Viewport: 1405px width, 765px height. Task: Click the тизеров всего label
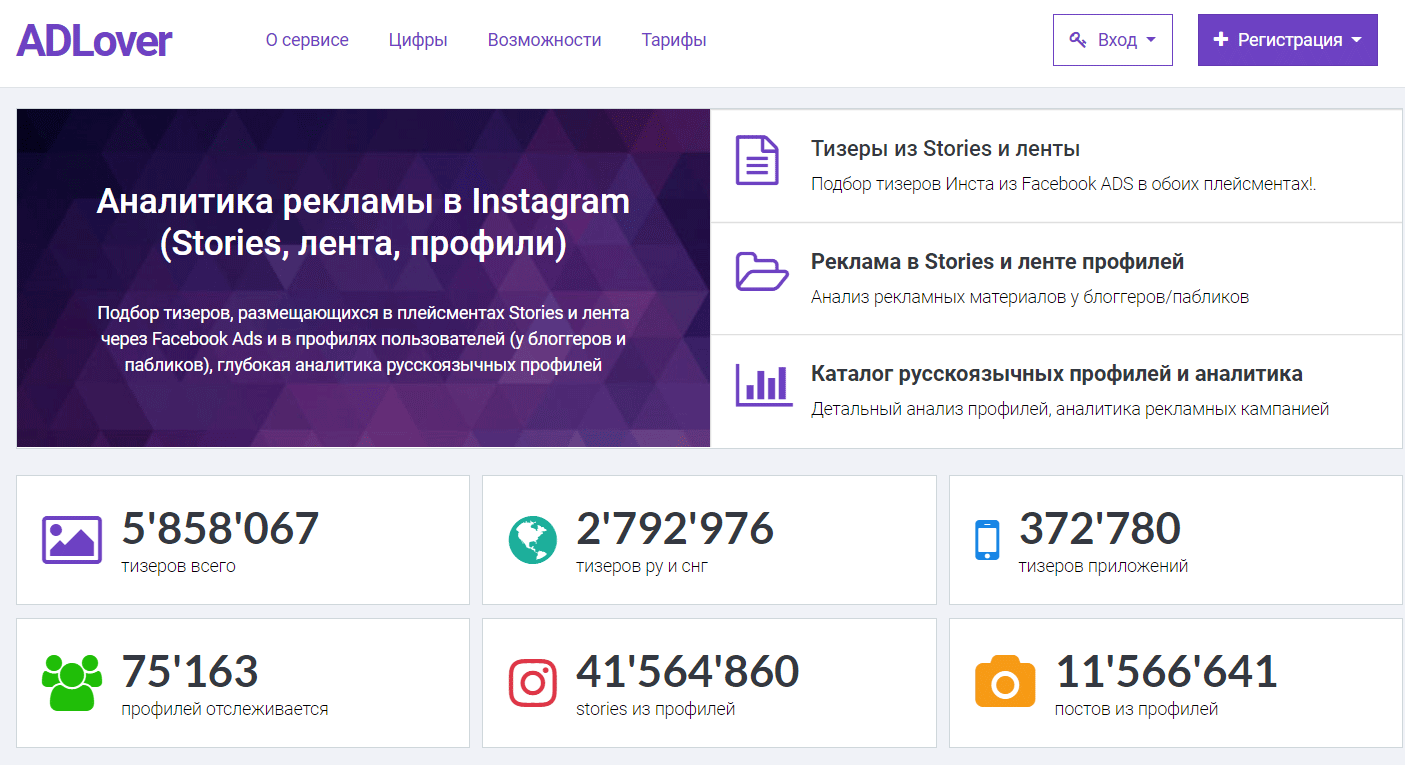pos(179,566)
